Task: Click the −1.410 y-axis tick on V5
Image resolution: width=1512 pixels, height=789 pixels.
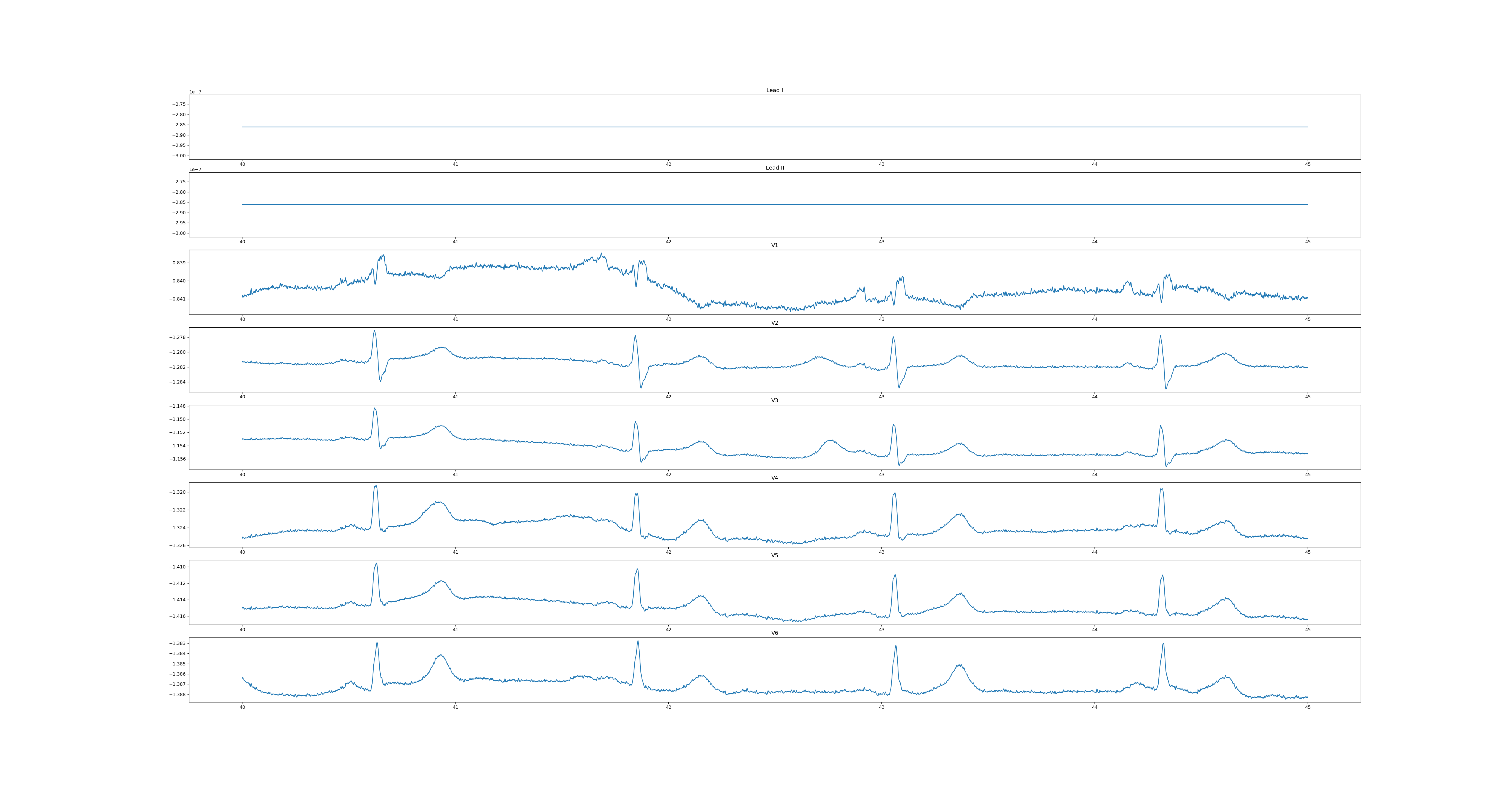Action: 177,567
